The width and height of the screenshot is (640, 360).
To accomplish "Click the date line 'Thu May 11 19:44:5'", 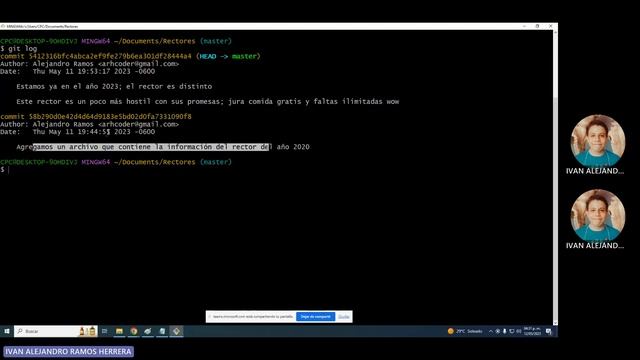I will point(78,132).
